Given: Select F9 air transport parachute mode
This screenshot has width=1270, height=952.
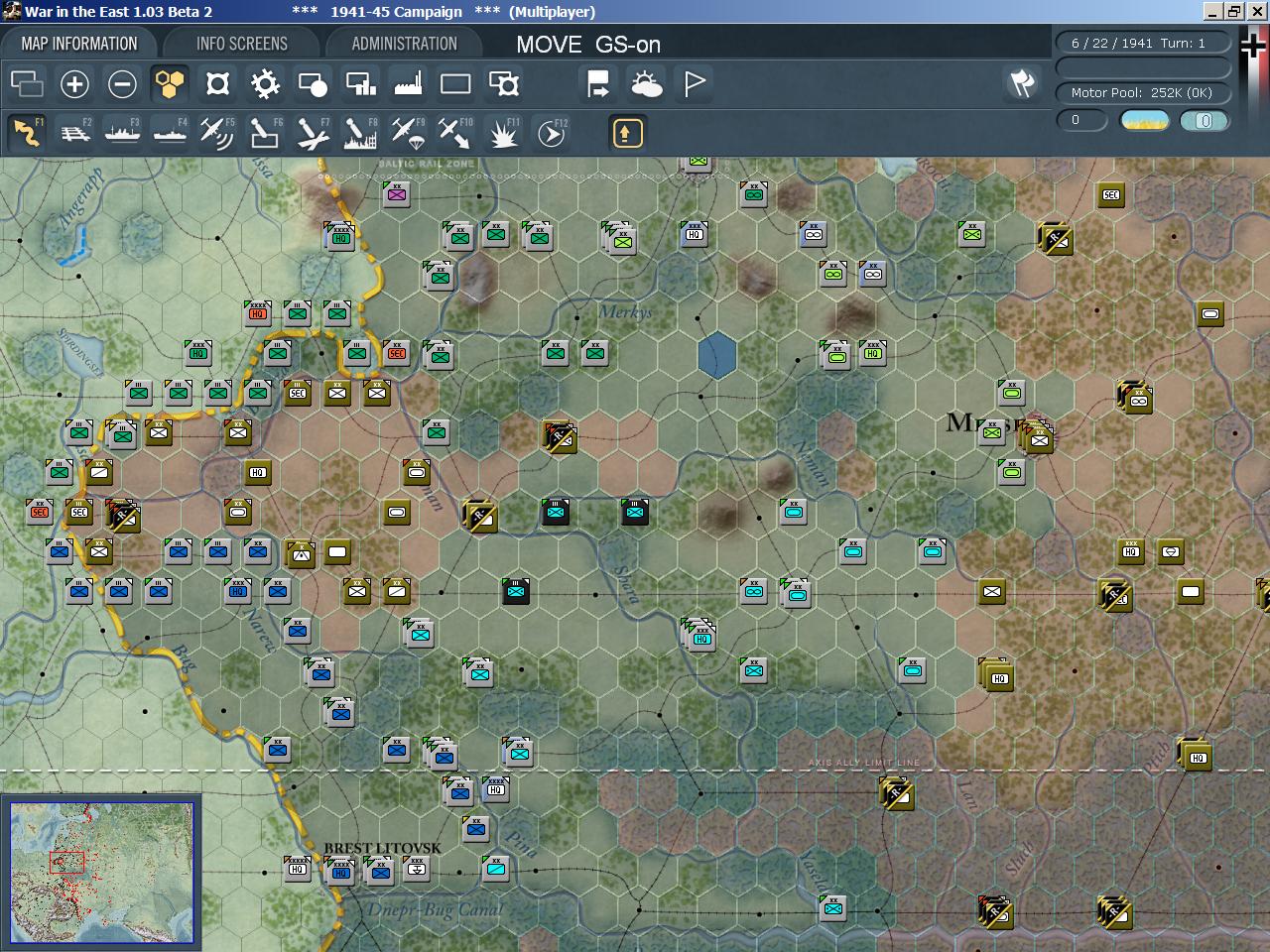Looking at the screenshot, I should click(x=408, y=133).
